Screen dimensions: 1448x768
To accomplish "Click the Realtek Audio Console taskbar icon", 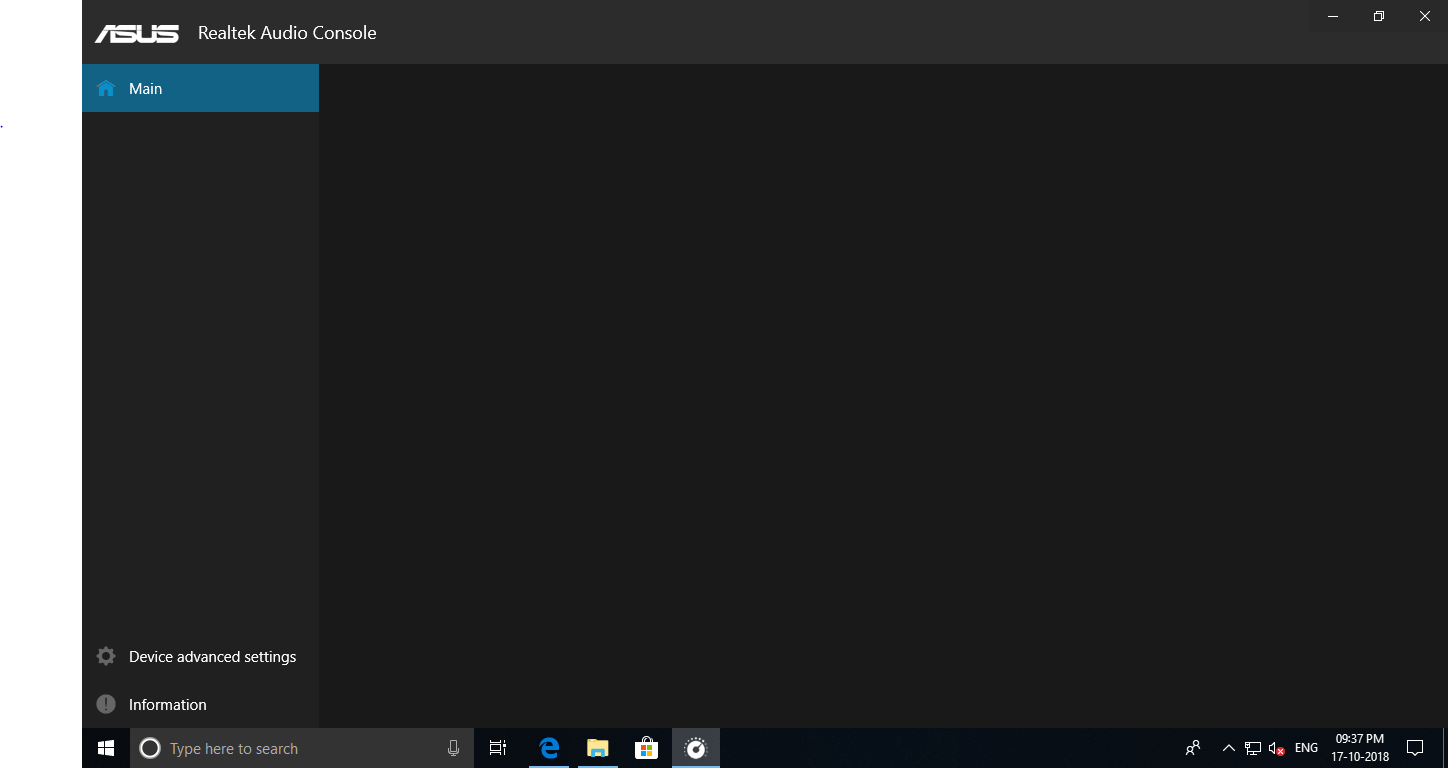I will (x=696, y=748).
